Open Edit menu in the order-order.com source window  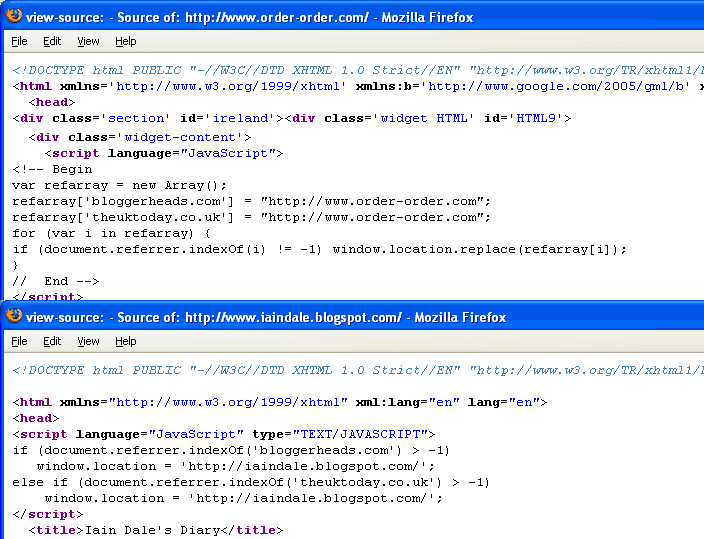52,41
